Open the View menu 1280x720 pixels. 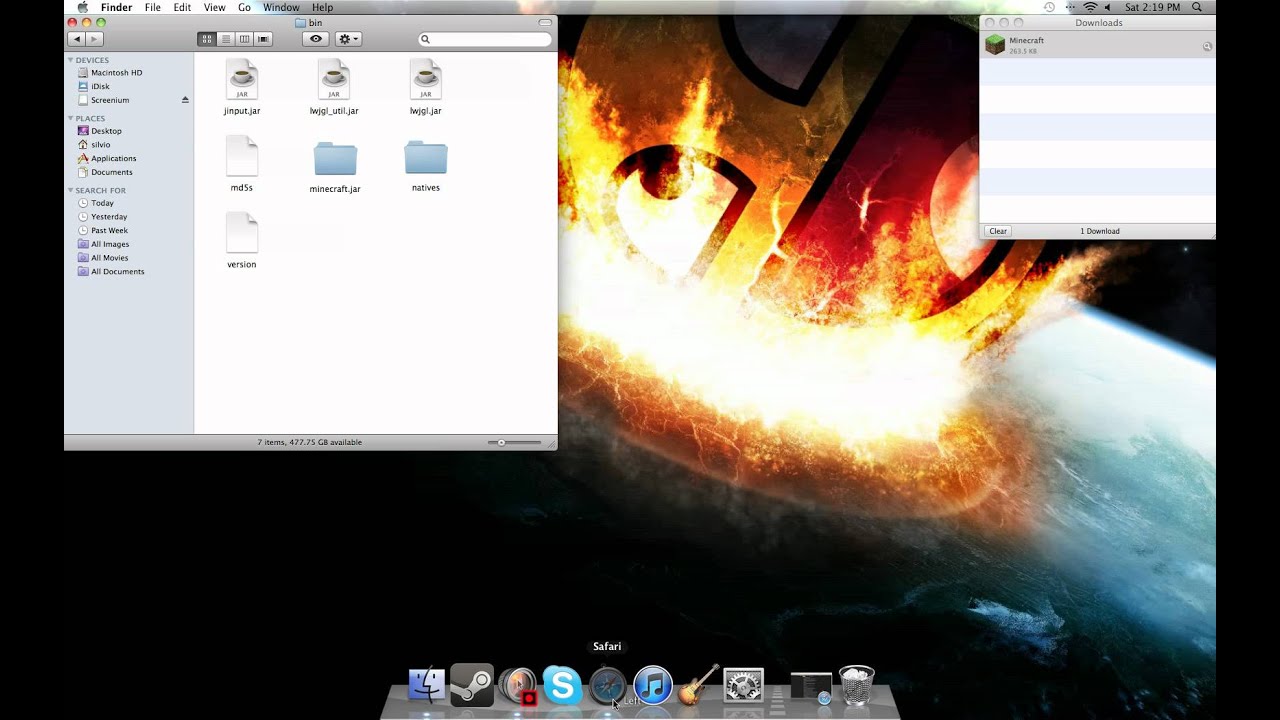[x=214, y=7]
